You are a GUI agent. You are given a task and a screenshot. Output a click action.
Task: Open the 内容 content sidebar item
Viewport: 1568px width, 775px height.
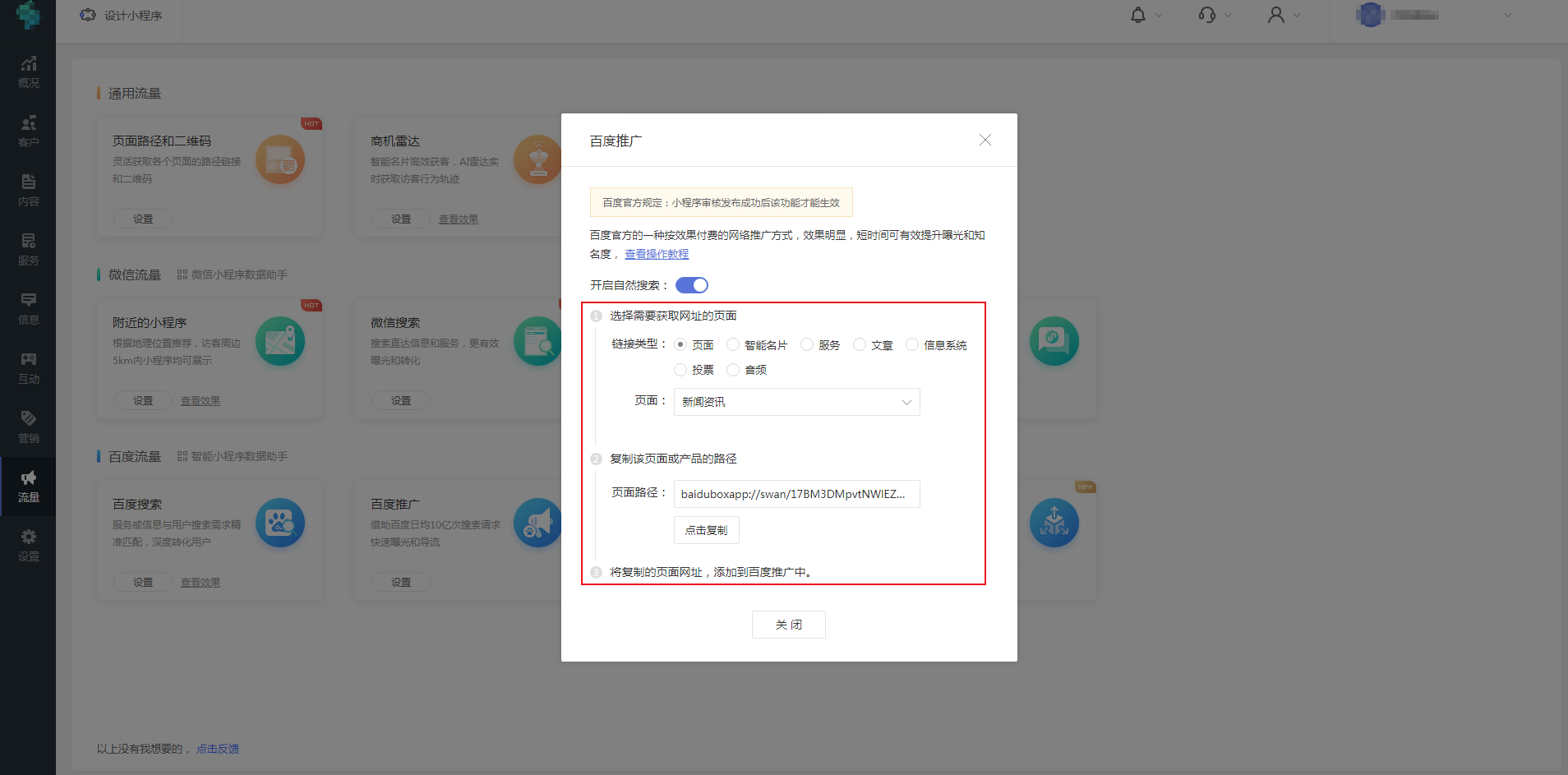click(x=28, y=191)
